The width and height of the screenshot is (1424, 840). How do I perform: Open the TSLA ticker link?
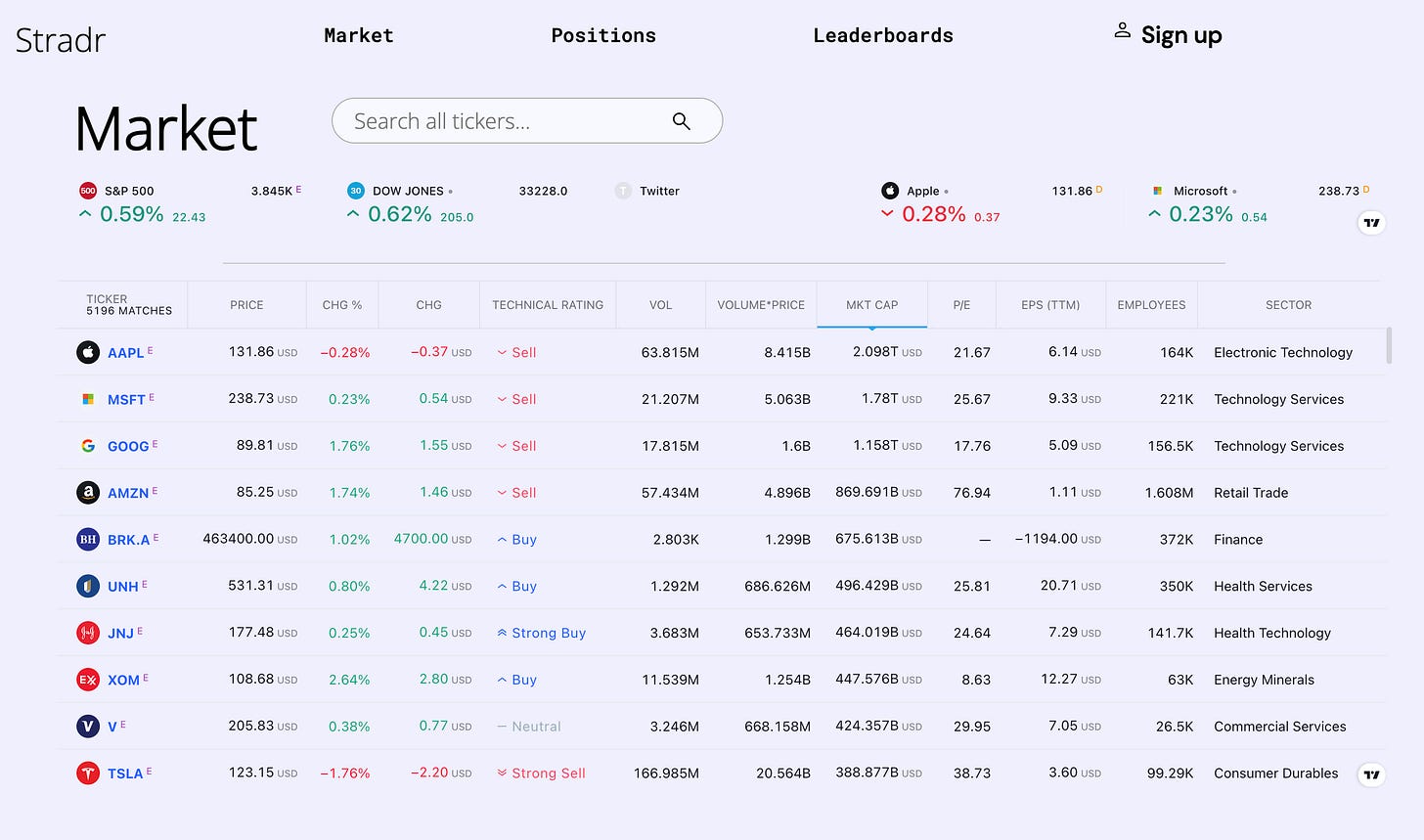(125, 774)
